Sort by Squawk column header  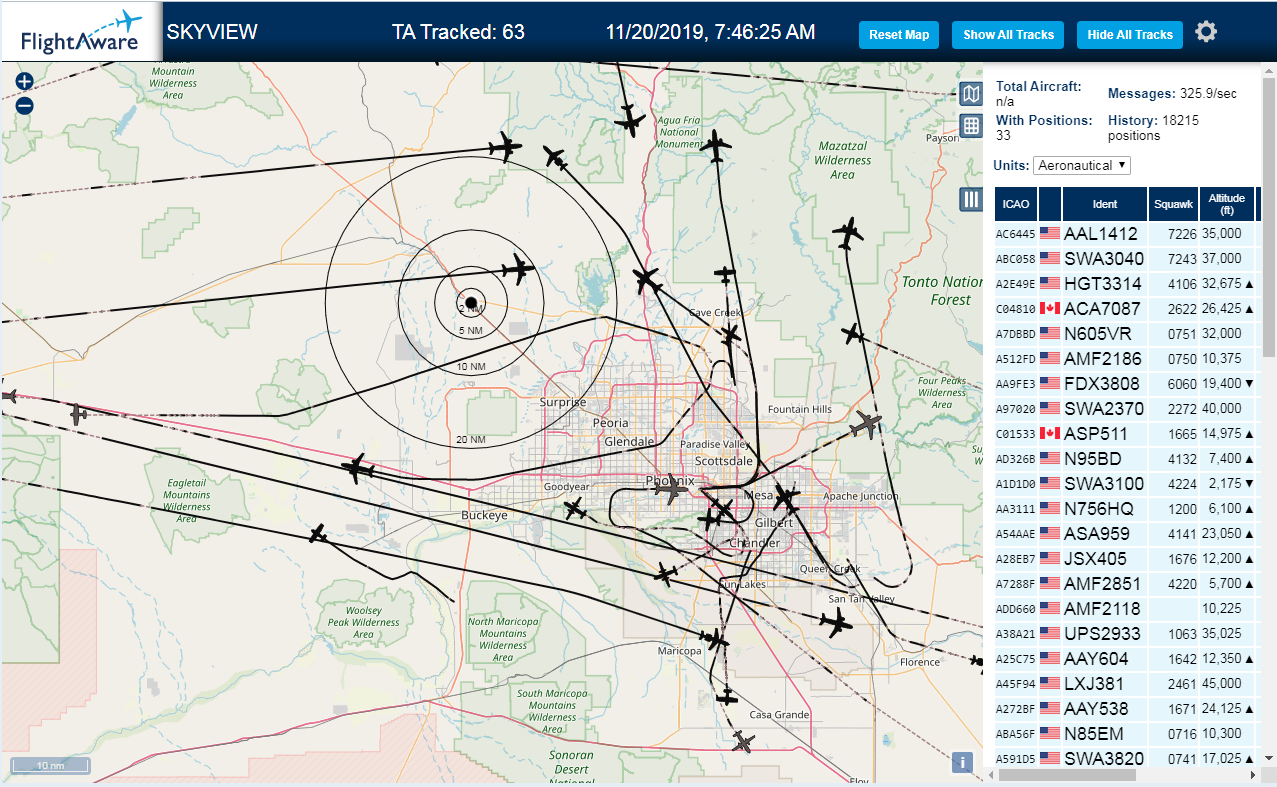click(x=1173, y=204)
